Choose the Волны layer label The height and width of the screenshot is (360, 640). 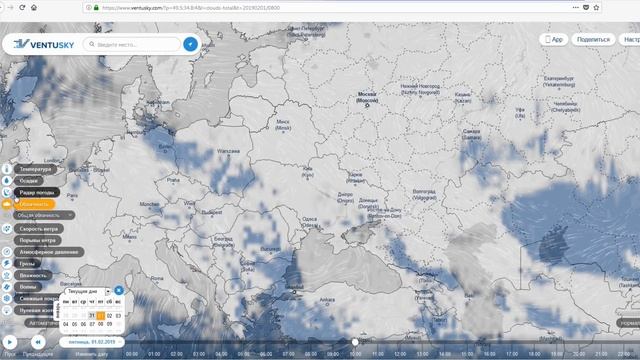[x=28, y=287]
